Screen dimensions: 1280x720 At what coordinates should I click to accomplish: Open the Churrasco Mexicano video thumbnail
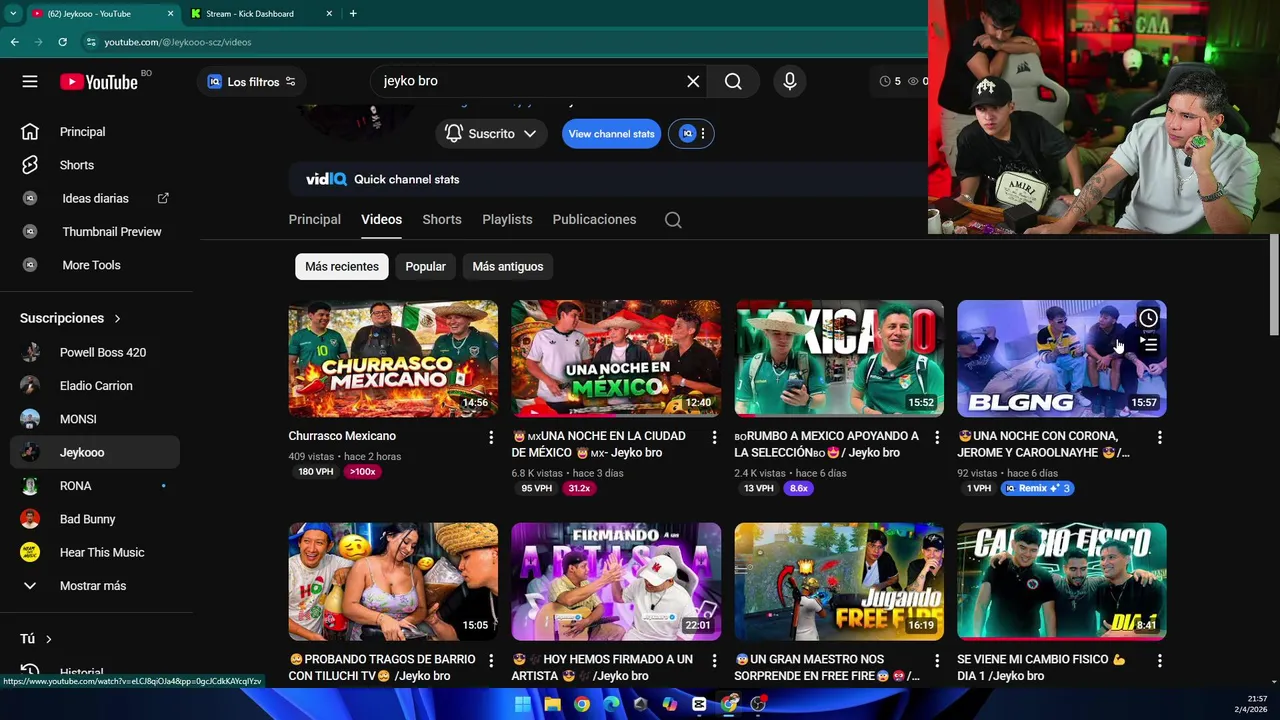(393, 359)
